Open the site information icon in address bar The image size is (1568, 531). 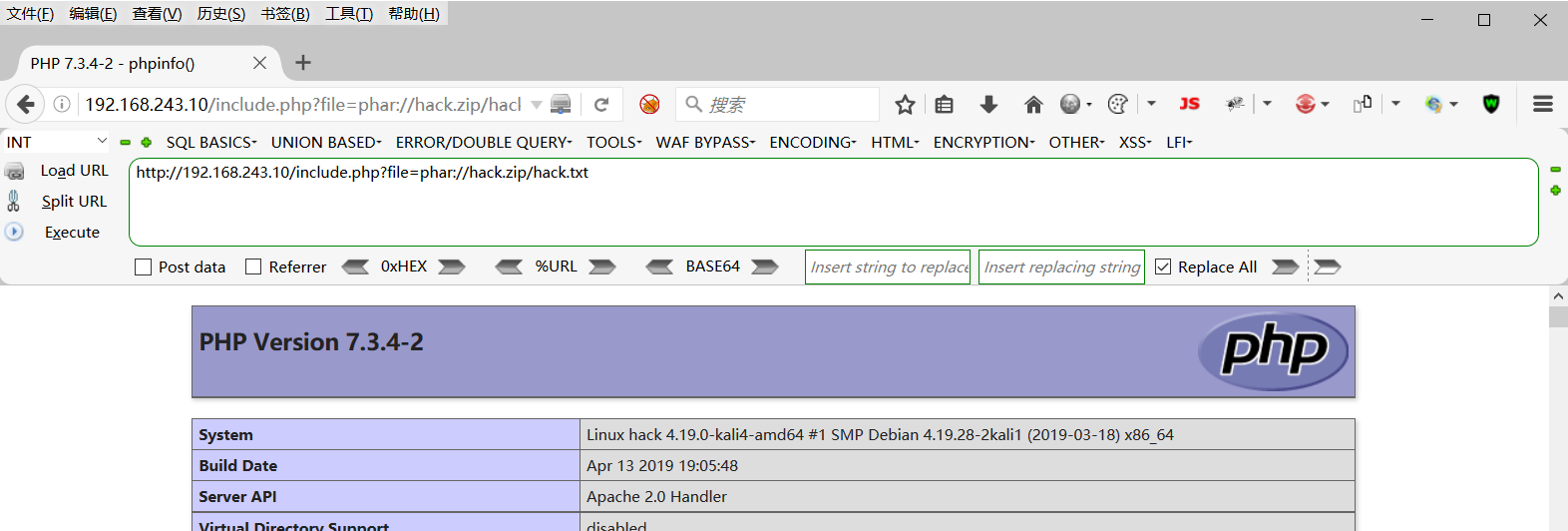(62, 104)
